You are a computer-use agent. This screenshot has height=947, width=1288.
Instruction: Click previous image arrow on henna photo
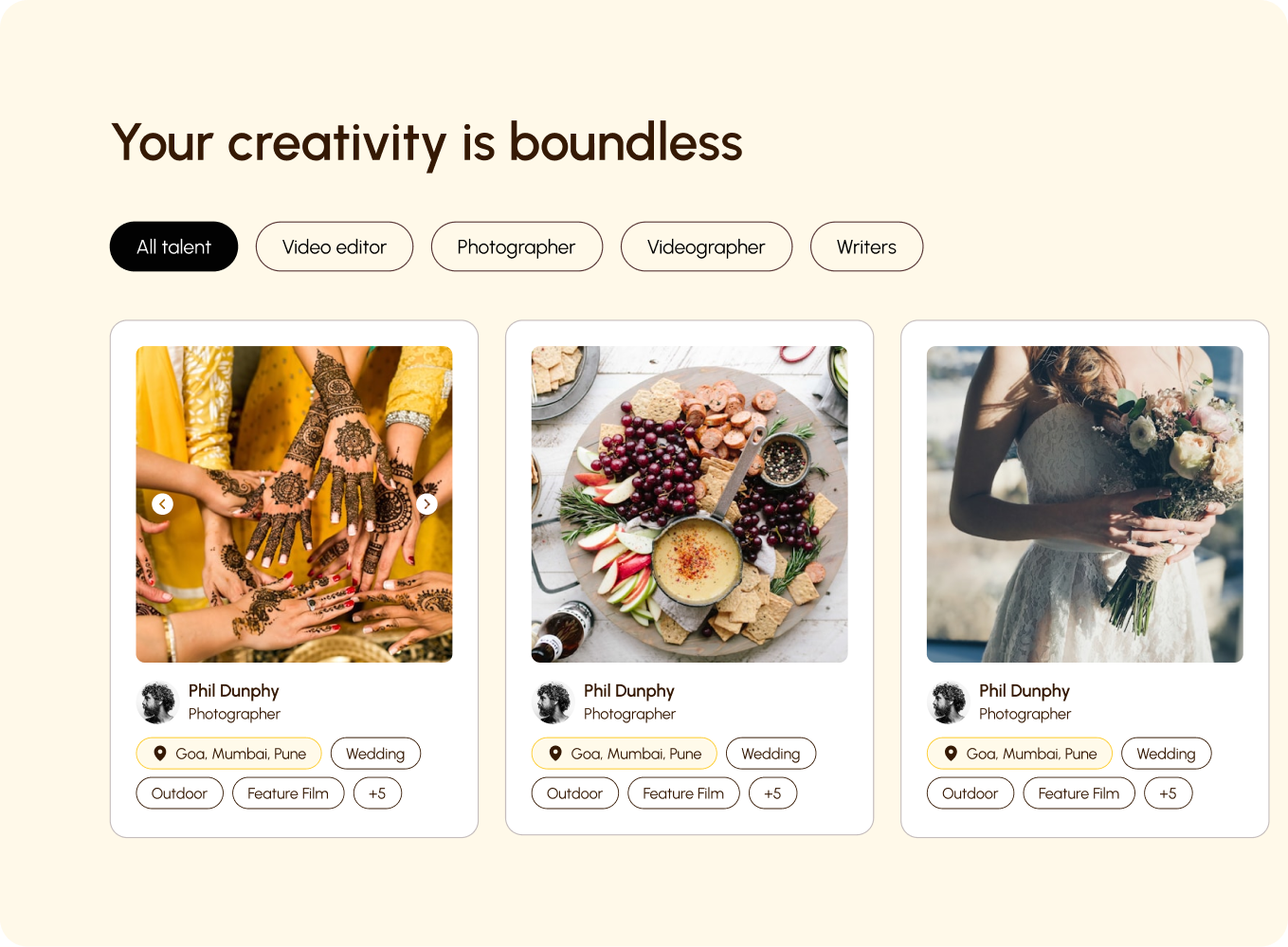(163, 504)
